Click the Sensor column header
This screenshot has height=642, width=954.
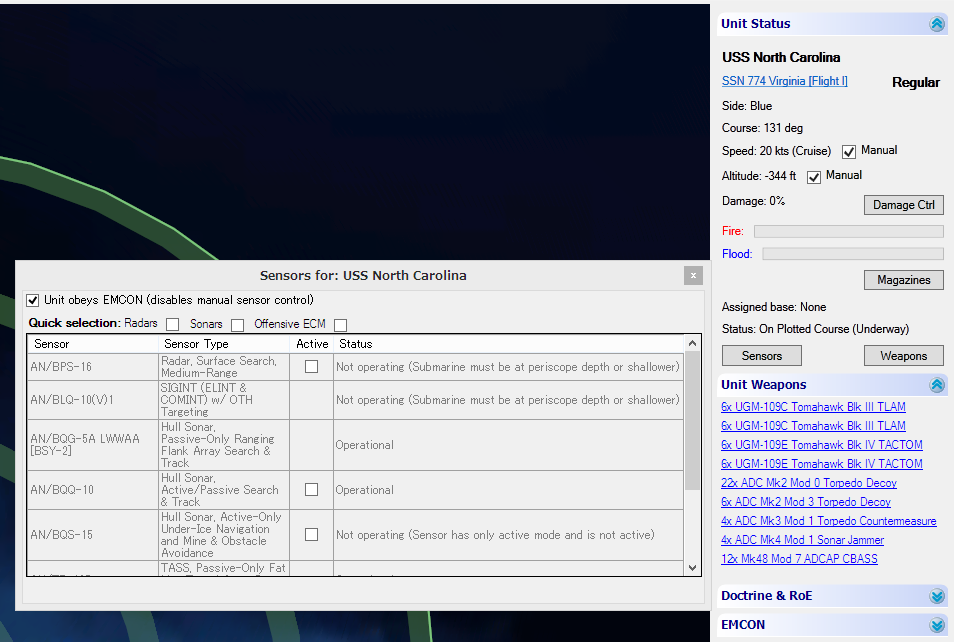click(93, 344)
